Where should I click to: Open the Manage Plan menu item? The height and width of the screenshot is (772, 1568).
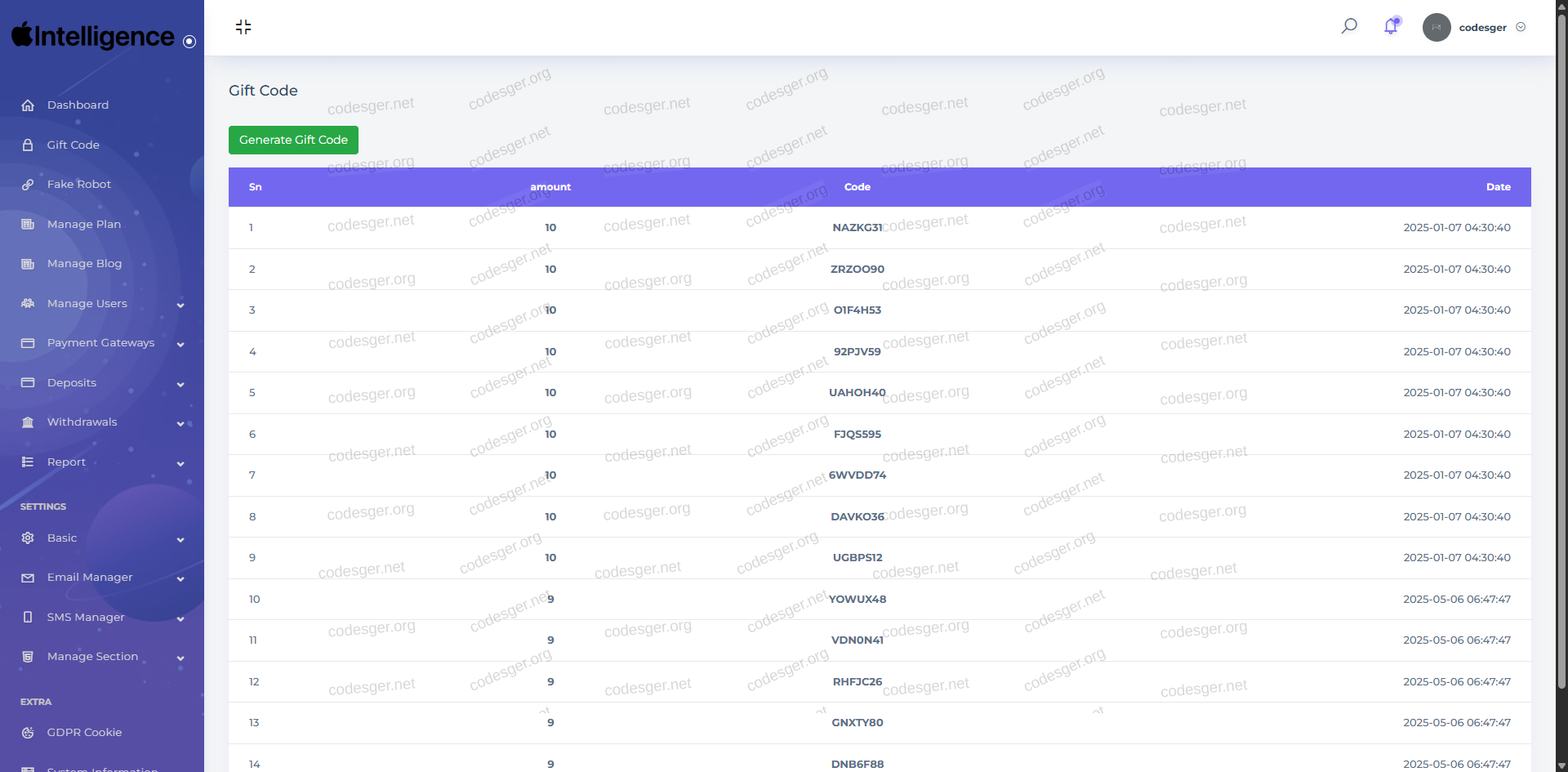click(84, 225)
